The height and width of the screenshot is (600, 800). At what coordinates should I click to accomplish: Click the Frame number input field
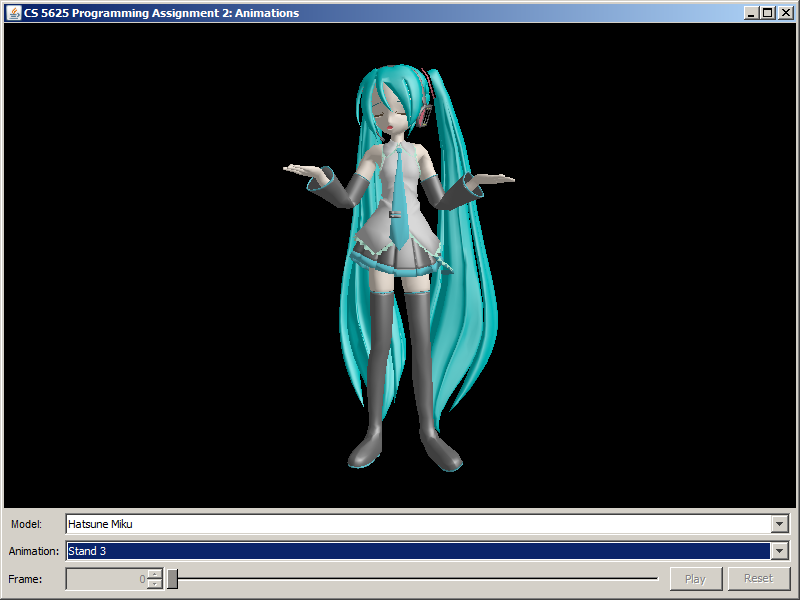click(x=106, y=579)
